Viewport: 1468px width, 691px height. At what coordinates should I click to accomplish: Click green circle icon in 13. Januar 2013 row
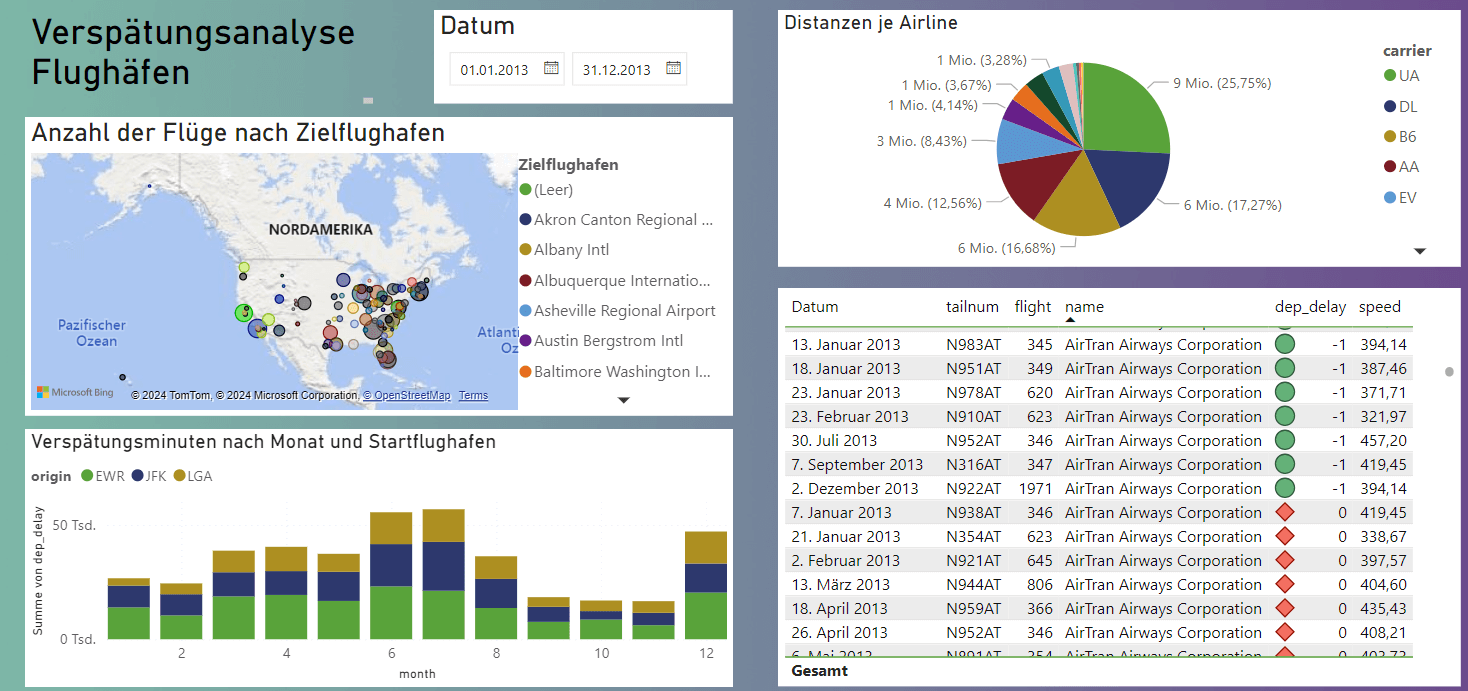tap(1285, 344)
